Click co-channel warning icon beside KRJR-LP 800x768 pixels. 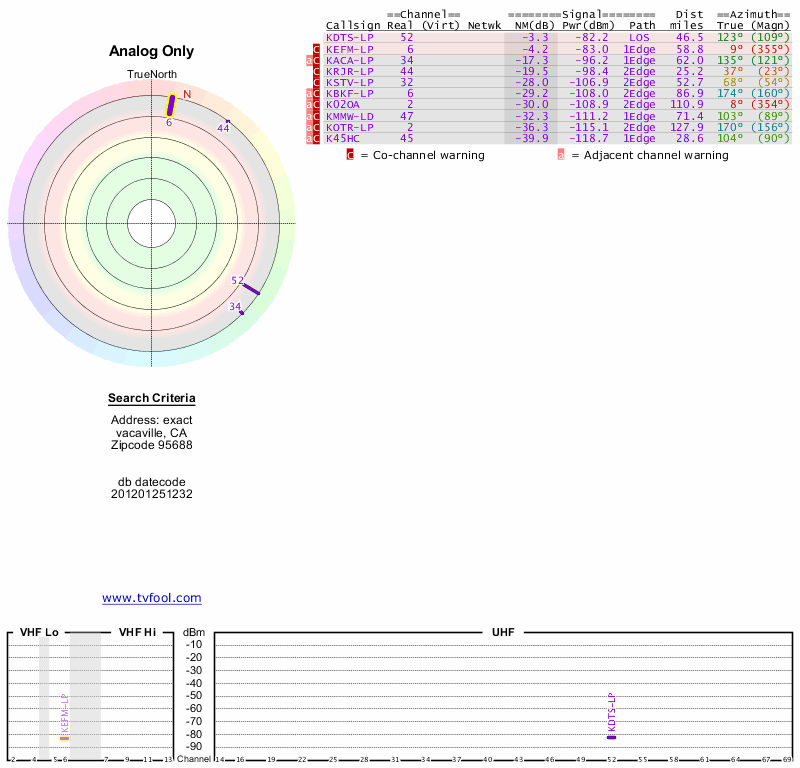pos(317,72)
